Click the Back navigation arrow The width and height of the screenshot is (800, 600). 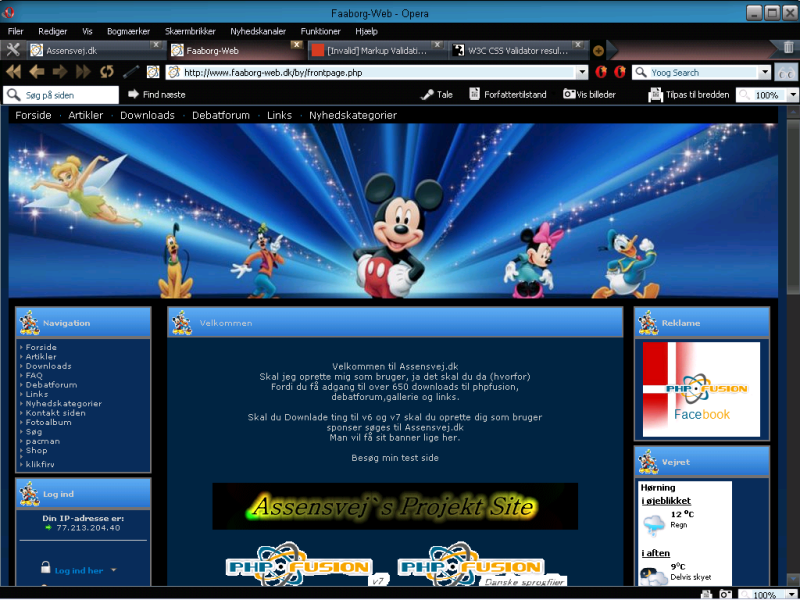click(x=37, y=72)
